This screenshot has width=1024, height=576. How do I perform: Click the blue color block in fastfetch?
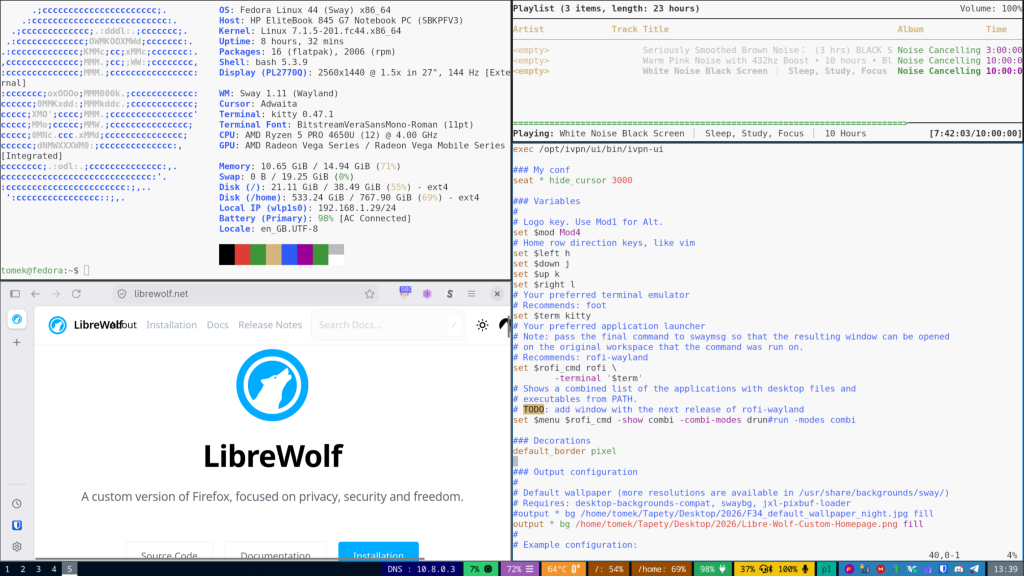coord(289,254)
